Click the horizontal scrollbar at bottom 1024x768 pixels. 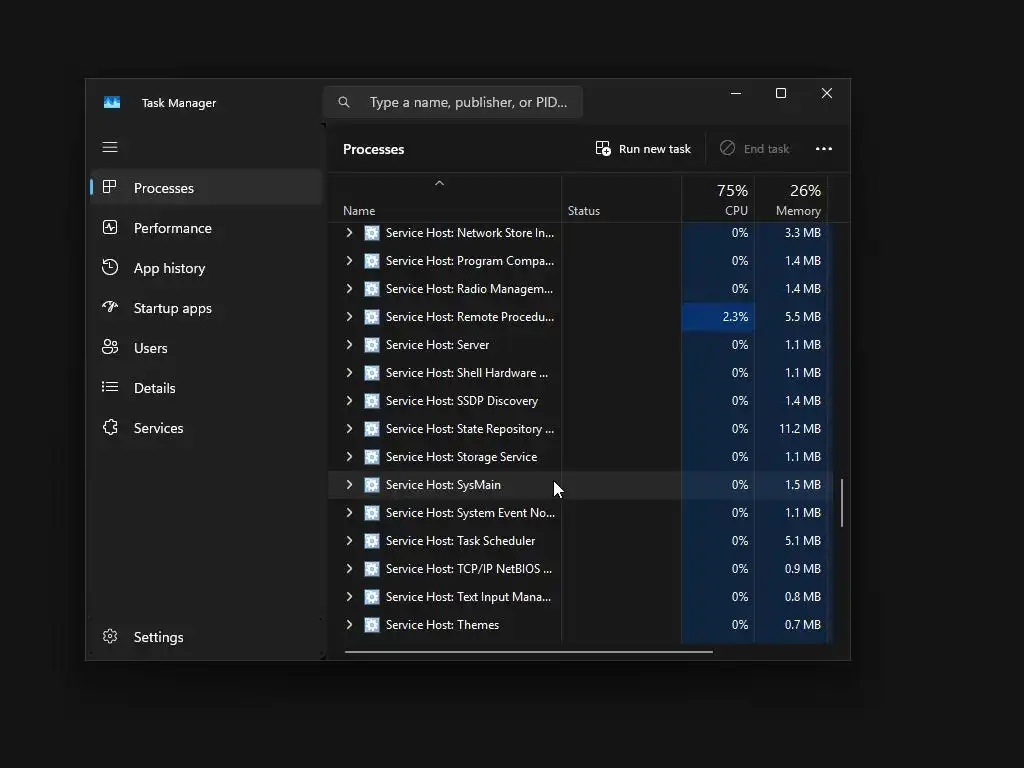tap(528, 651)
